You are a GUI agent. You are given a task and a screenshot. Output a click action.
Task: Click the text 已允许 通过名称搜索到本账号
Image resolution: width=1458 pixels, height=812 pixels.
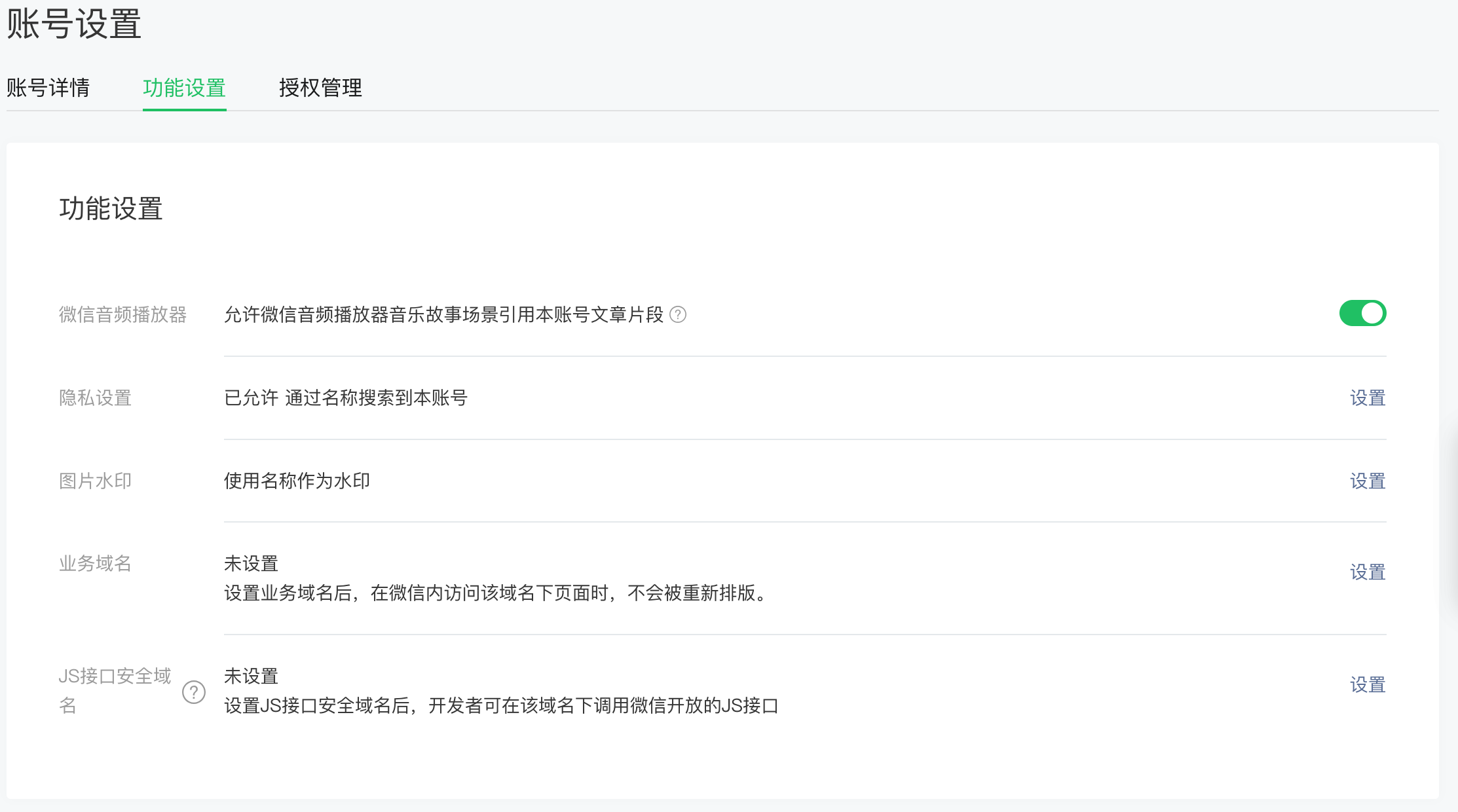pyautogui.click(x=345, y=398)
